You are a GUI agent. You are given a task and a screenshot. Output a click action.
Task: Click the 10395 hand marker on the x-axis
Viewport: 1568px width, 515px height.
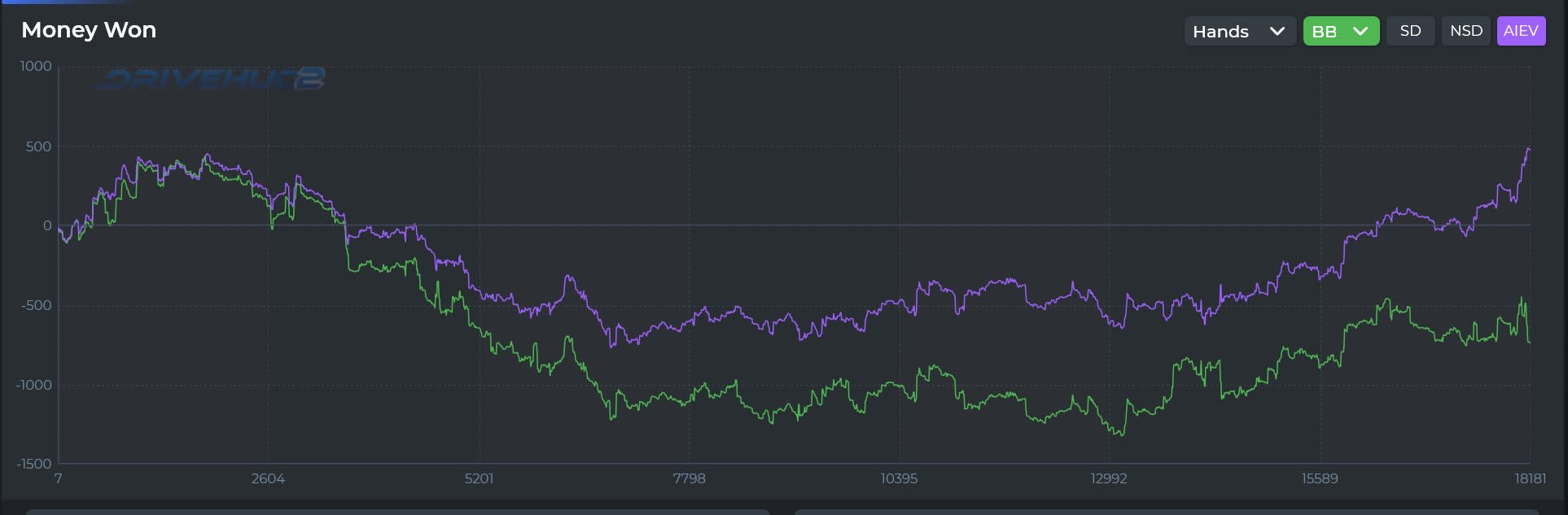click(x=899, y=478)
